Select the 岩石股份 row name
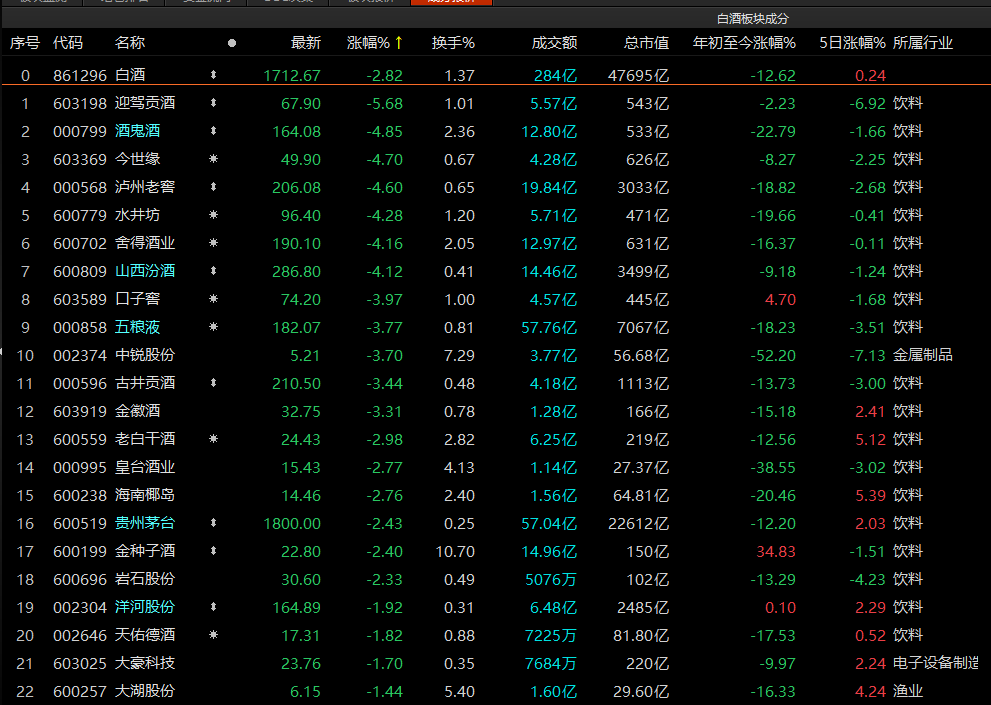The image size is (991, 705). (x=145, y=579)
